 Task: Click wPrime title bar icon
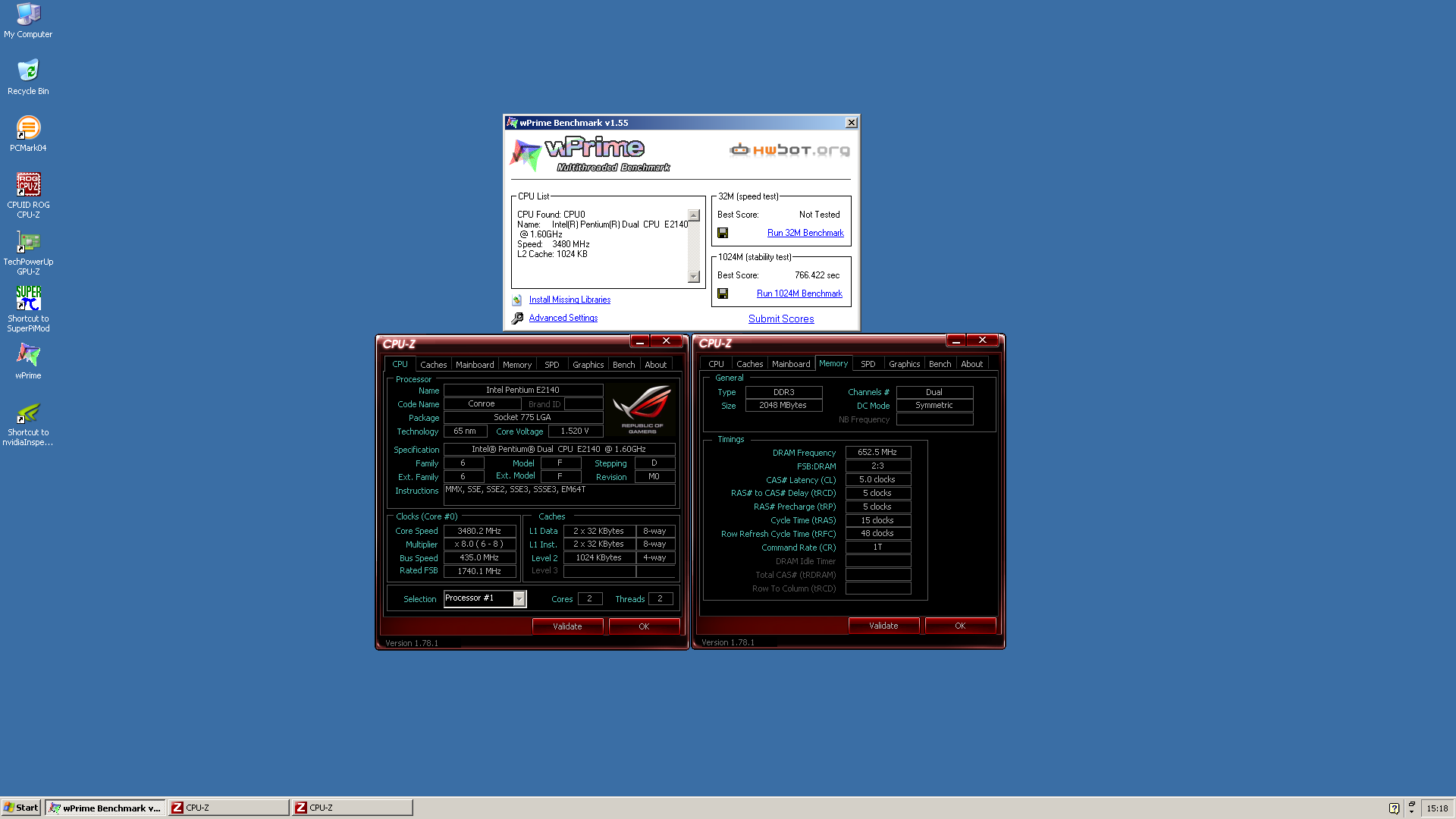click(512, 123)
